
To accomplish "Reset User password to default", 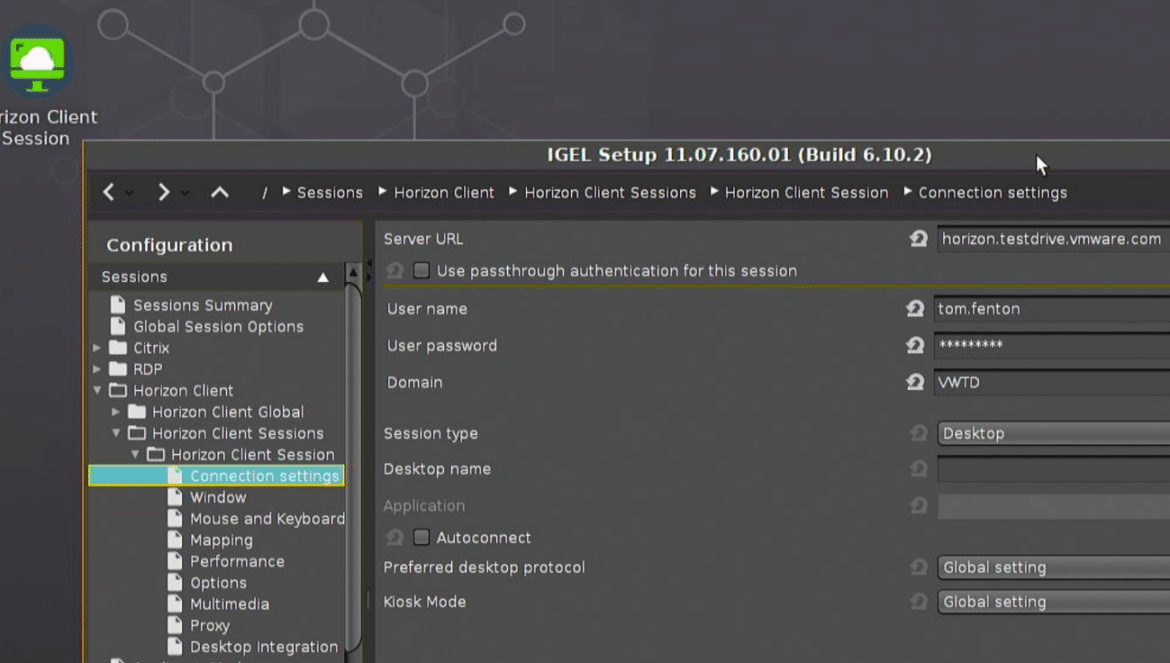I will [915, 345].
